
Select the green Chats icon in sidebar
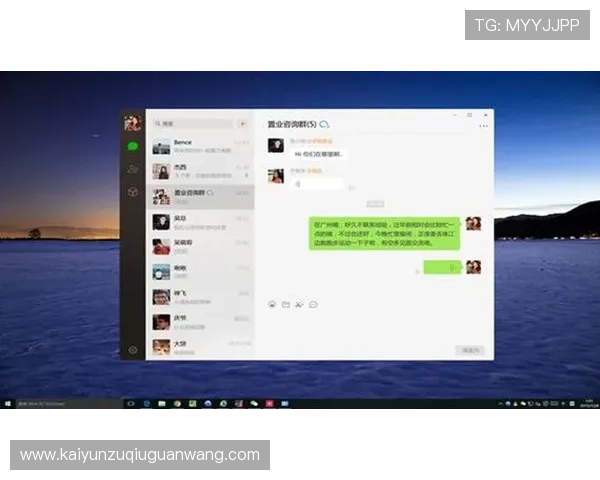point(132,146)
